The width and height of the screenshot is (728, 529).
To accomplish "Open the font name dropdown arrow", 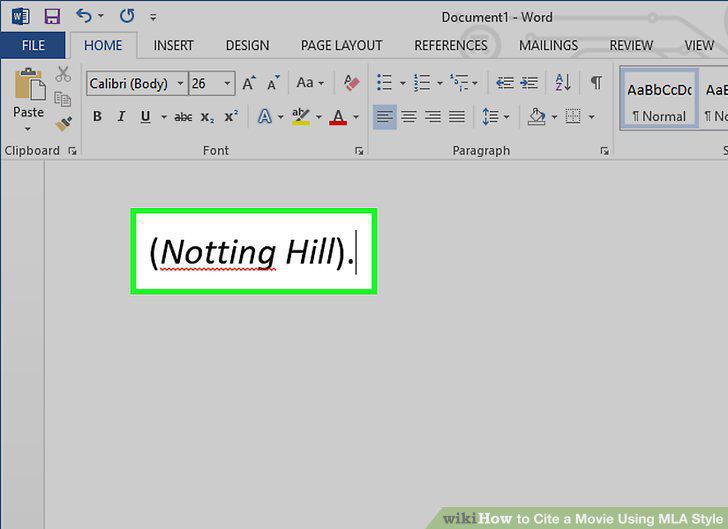I will (181, 84).
